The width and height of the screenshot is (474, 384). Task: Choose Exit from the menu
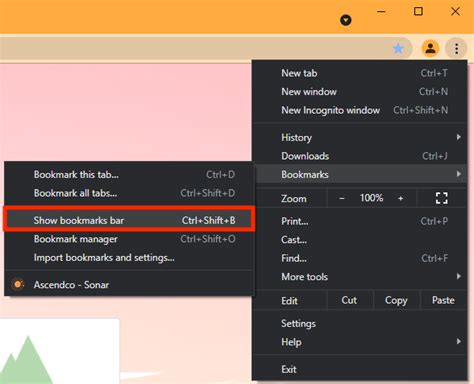(359, 369)
